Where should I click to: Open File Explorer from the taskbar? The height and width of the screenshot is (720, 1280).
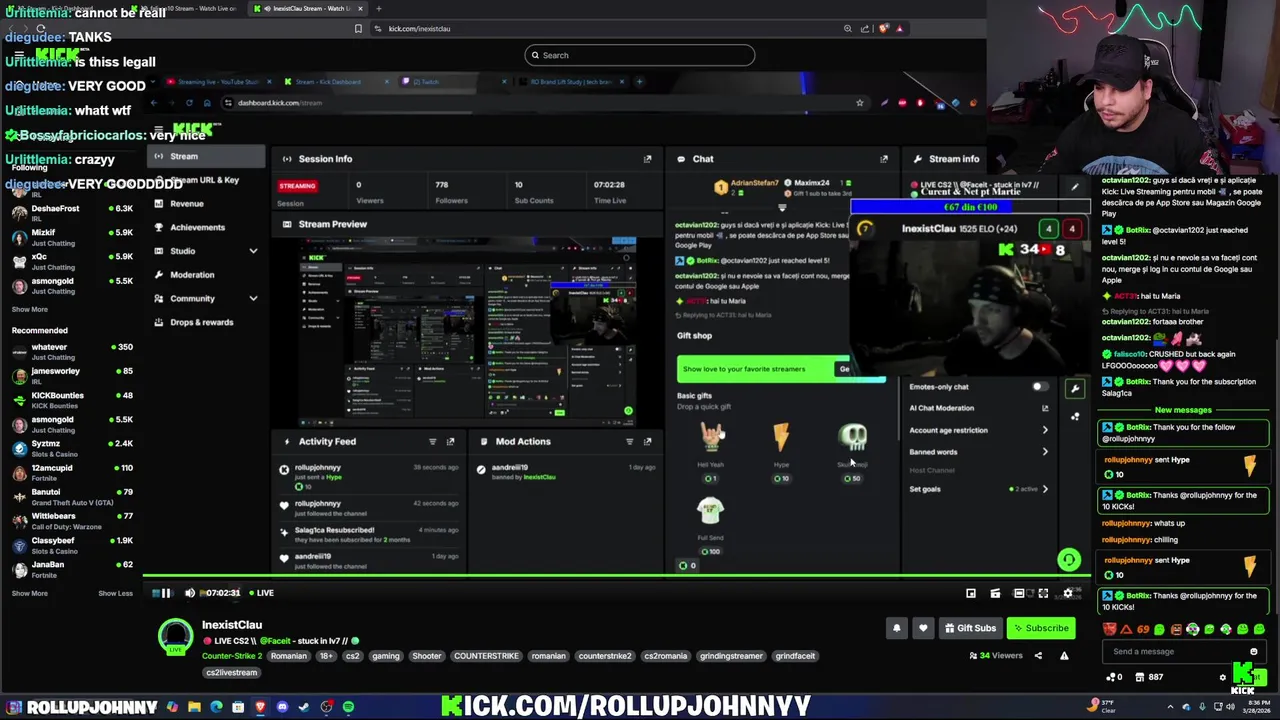pyautogui.click(x=194, y=707)
